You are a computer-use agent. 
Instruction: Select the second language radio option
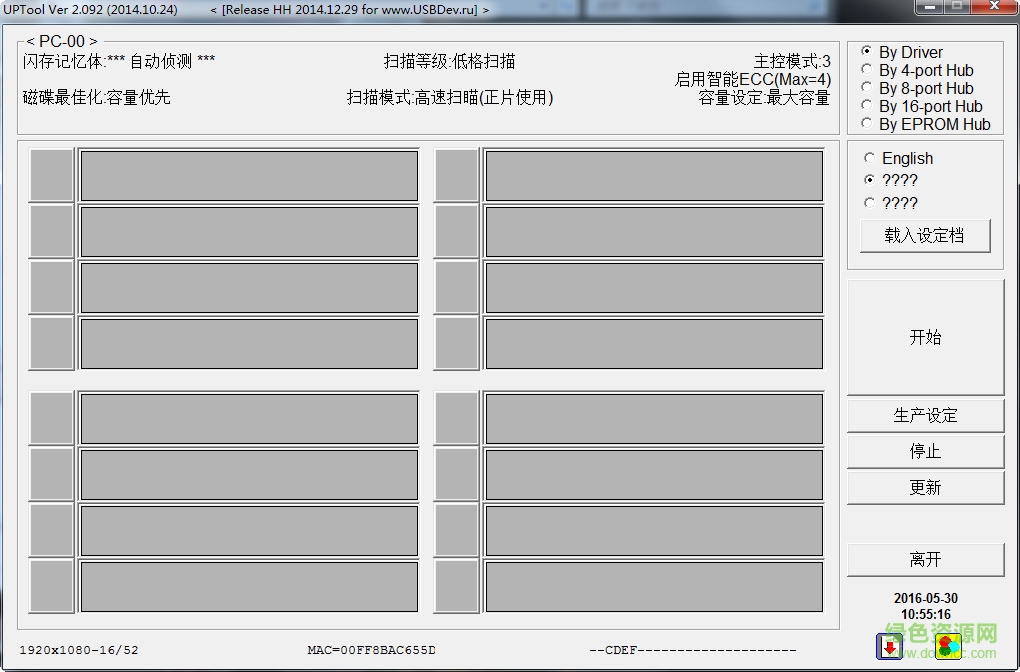pyautogui.click(x=870, y=180)
